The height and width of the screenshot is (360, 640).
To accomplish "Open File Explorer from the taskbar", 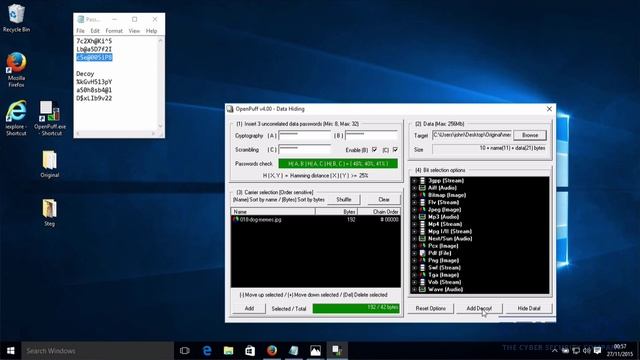I will click(229, 351).
